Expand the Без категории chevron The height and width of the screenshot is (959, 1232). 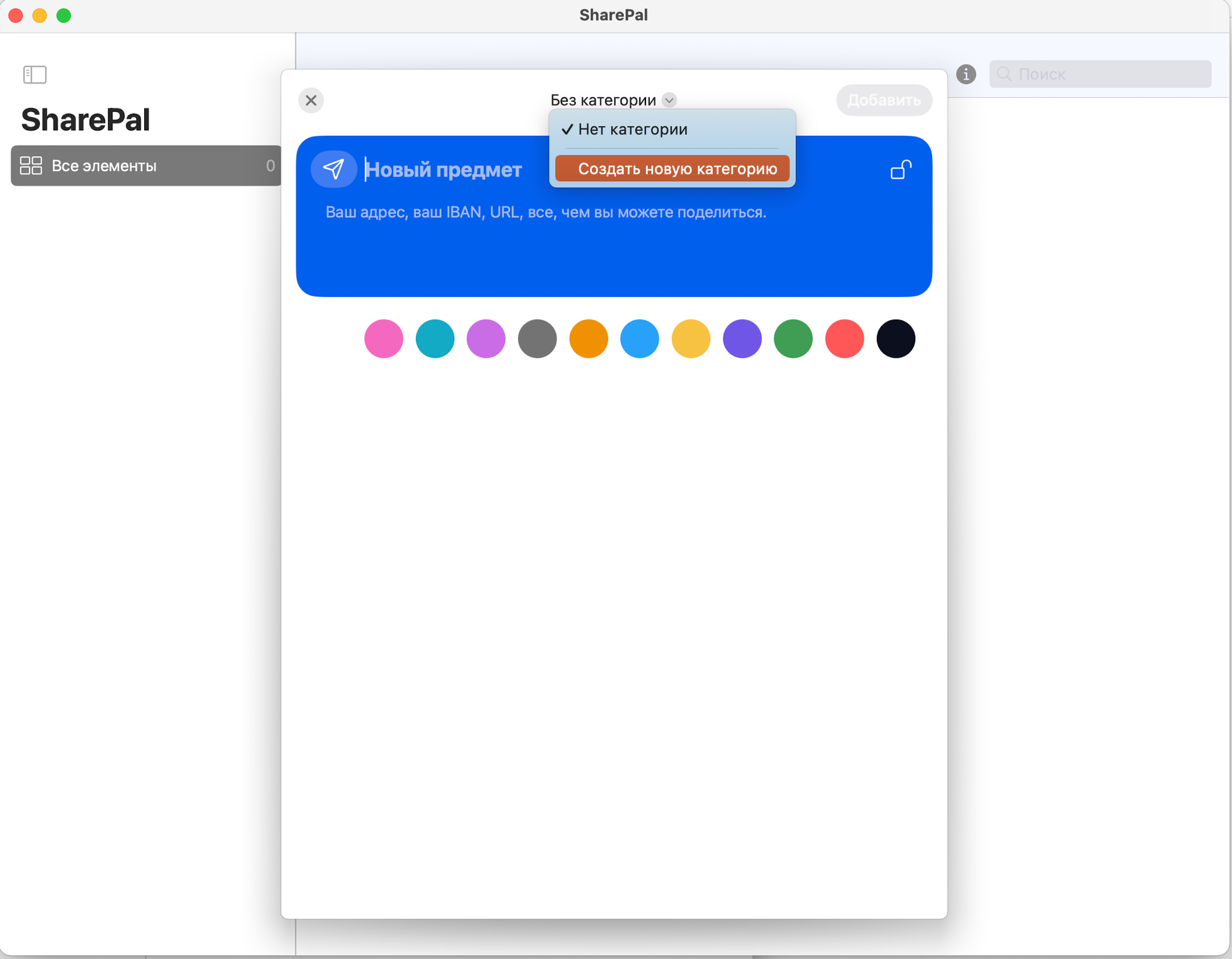670,100
